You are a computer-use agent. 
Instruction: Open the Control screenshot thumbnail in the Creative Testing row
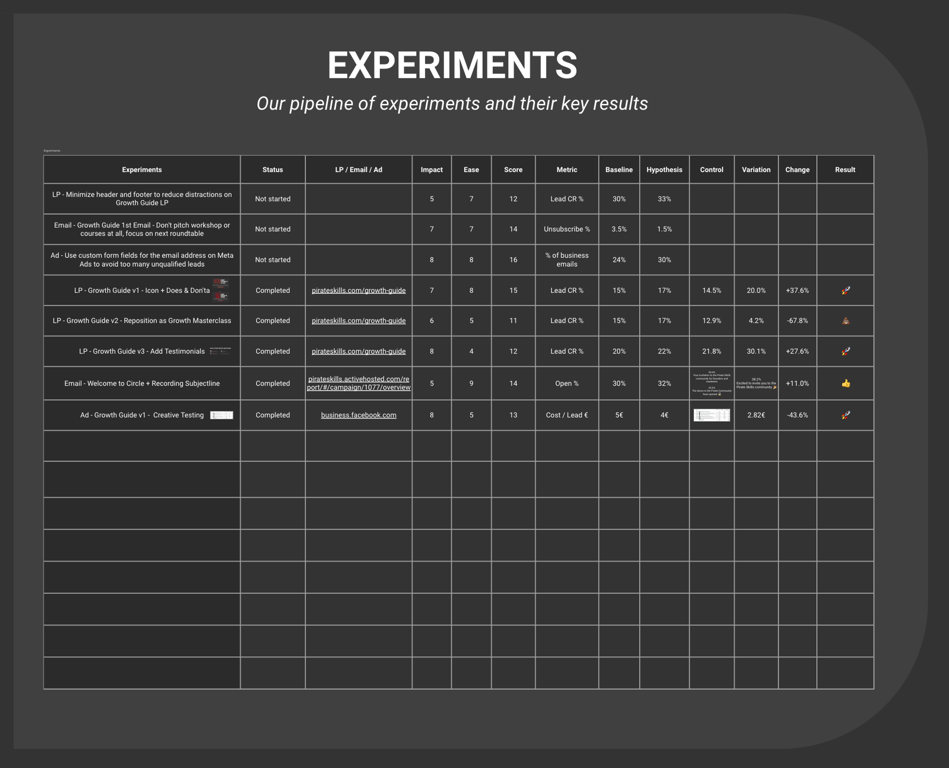[x=712, y=415]
